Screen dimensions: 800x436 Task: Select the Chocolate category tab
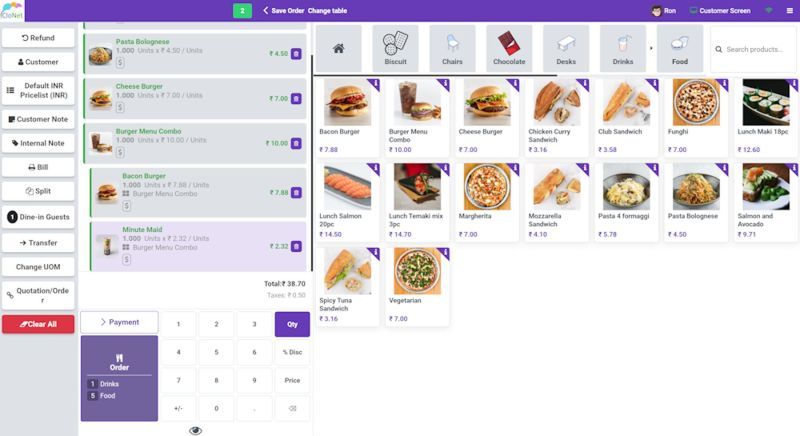[x=509, y=49]
